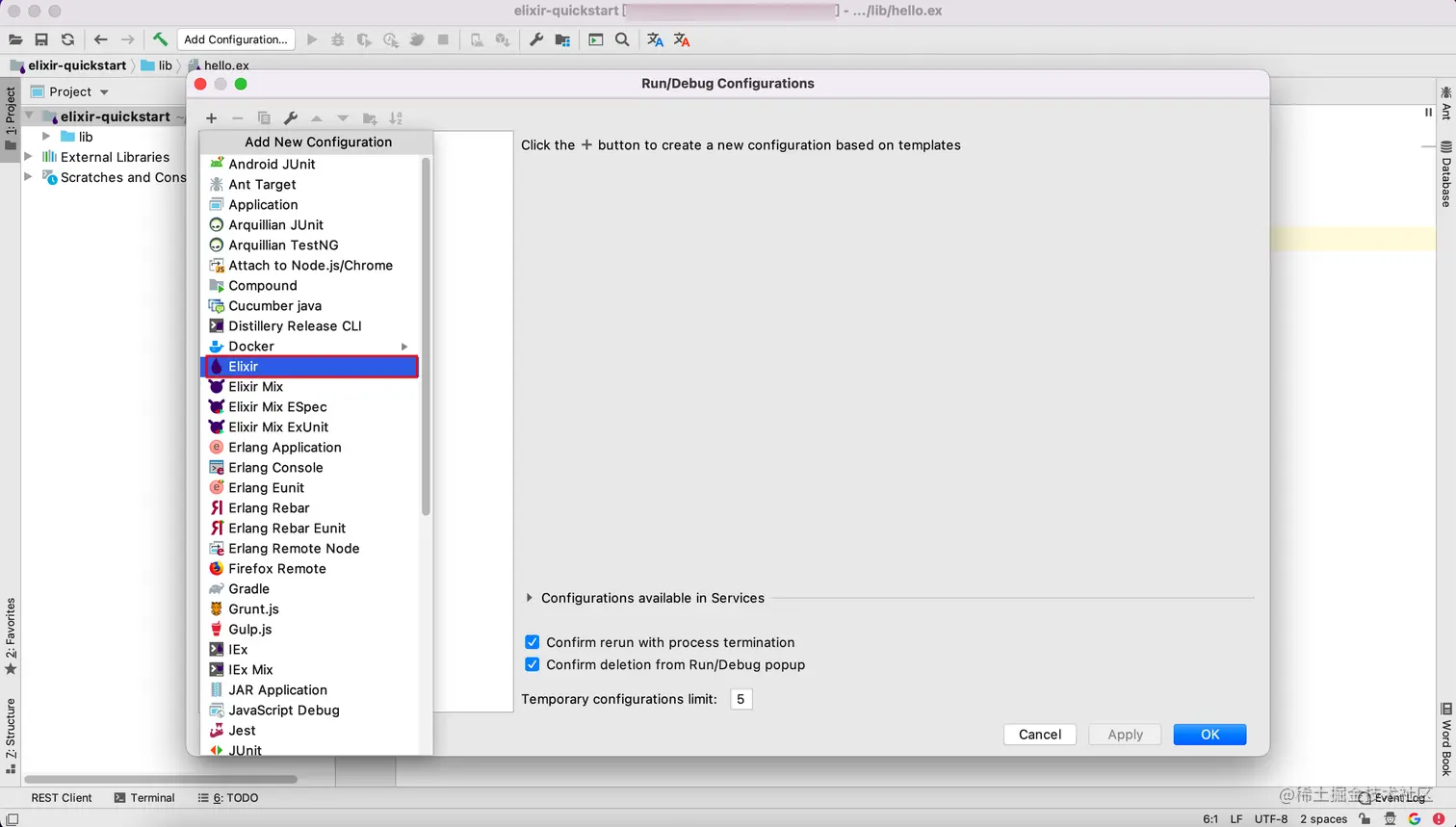Click the LF line separator in status bar

pos(1236,818)
